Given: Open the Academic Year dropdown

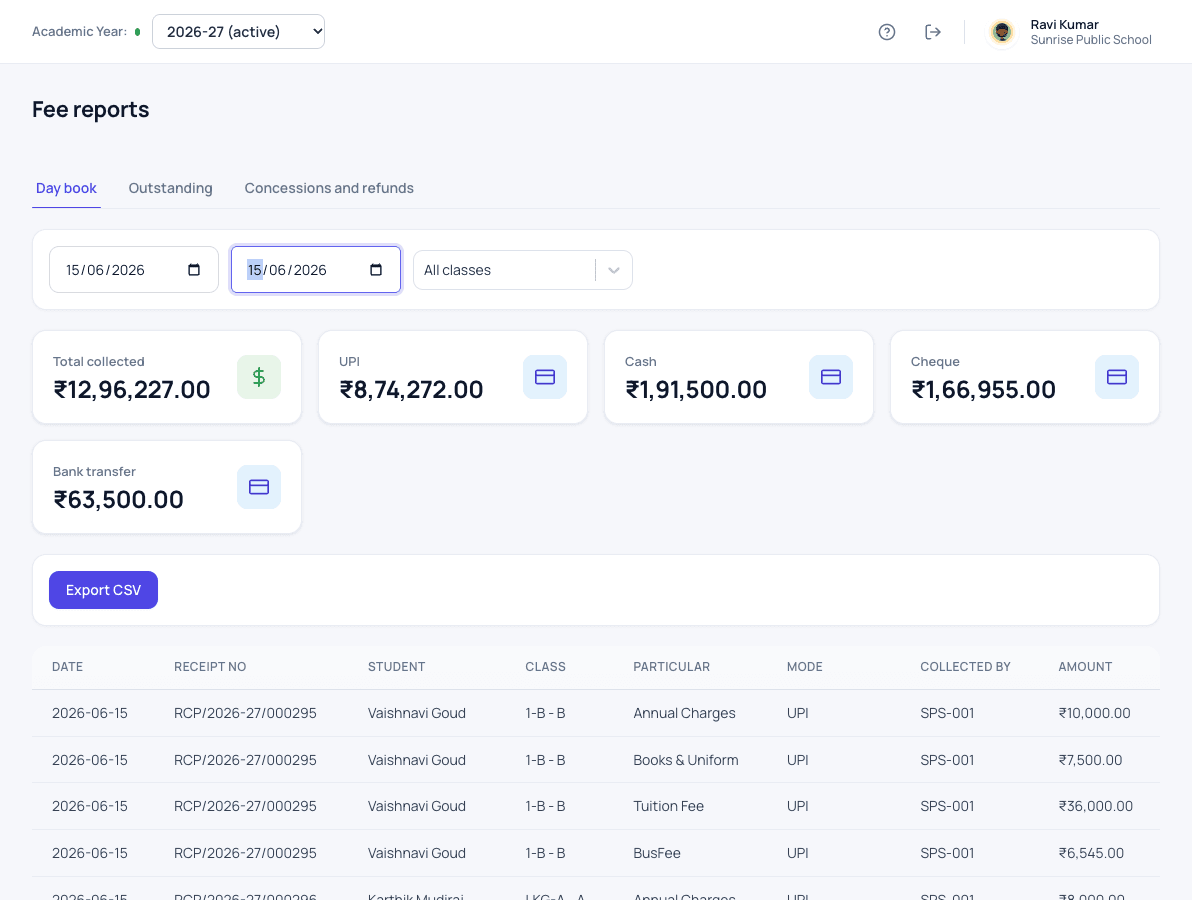Looking at the screenshot, I should click(239, 32).
